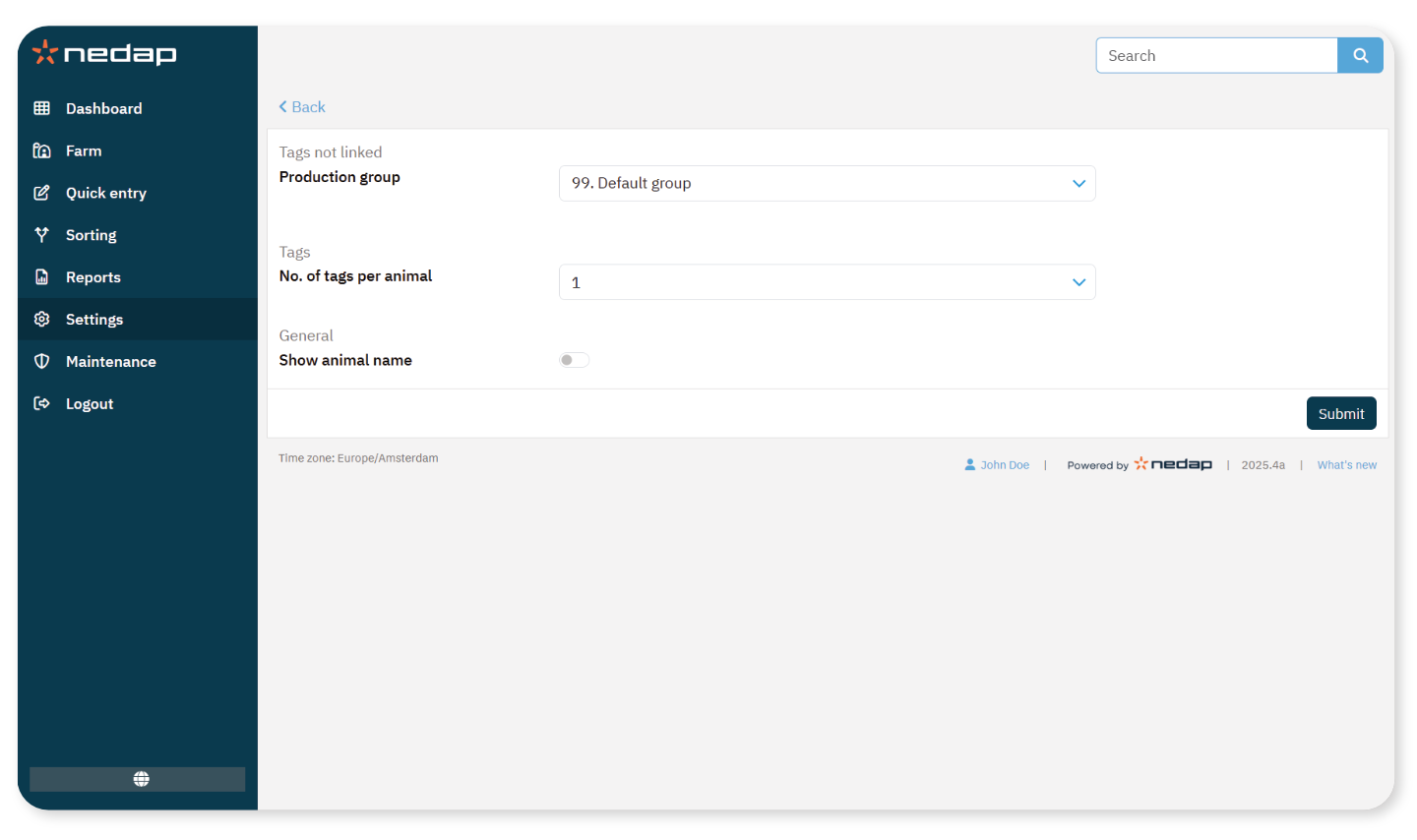
Task: Click the Sorting branch icon
Action: pos(41,235)
